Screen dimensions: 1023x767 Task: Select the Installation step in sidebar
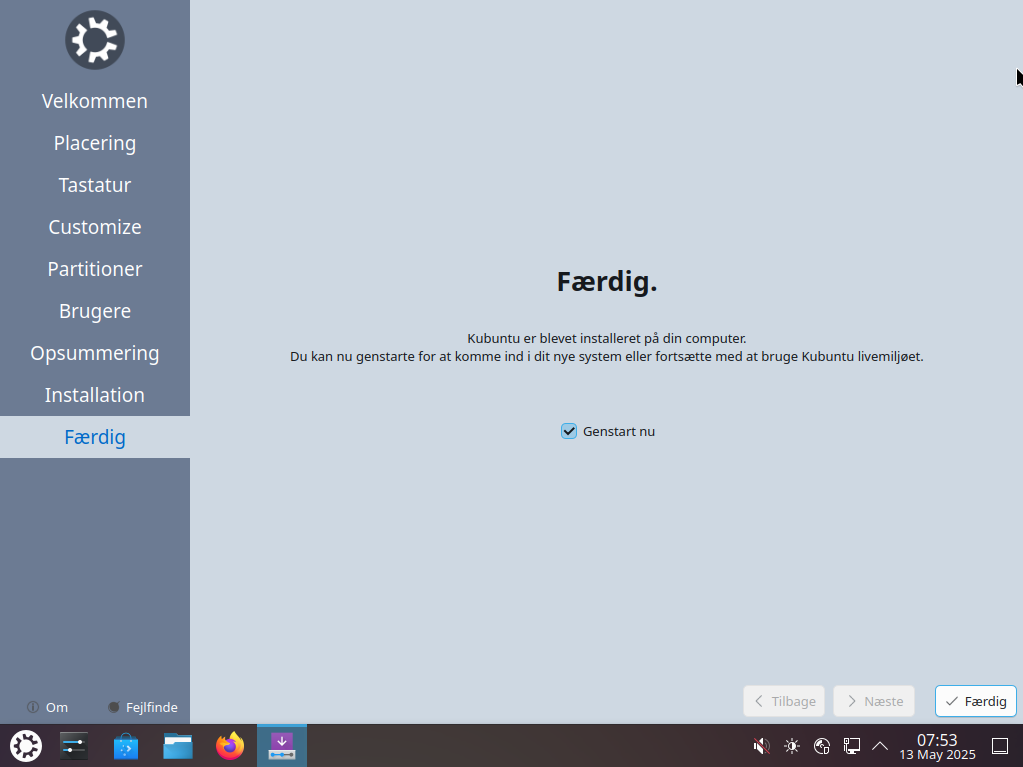pyautogui.click(x=95, y=395)
